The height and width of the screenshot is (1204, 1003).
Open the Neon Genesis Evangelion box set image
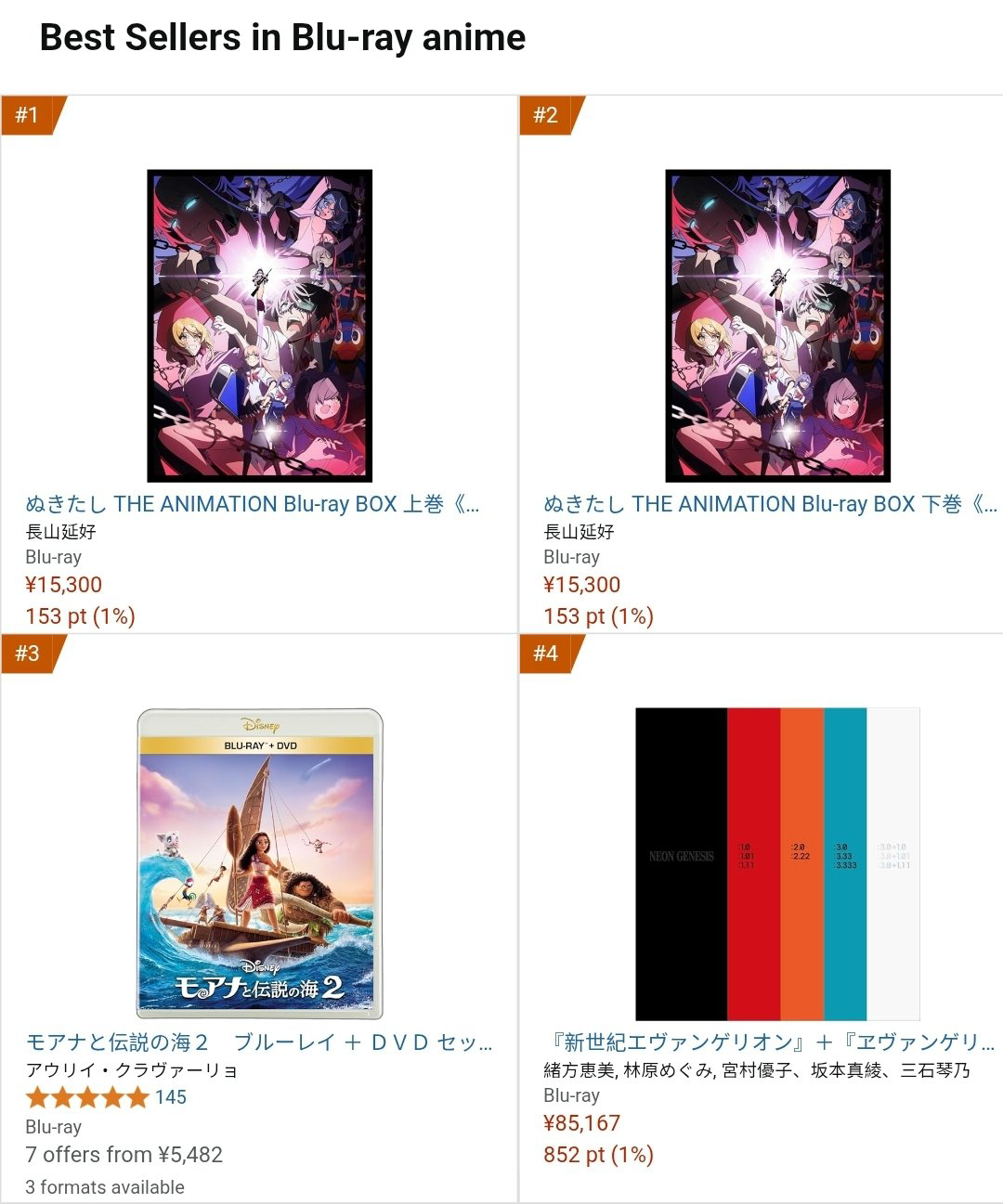(778, 864)
